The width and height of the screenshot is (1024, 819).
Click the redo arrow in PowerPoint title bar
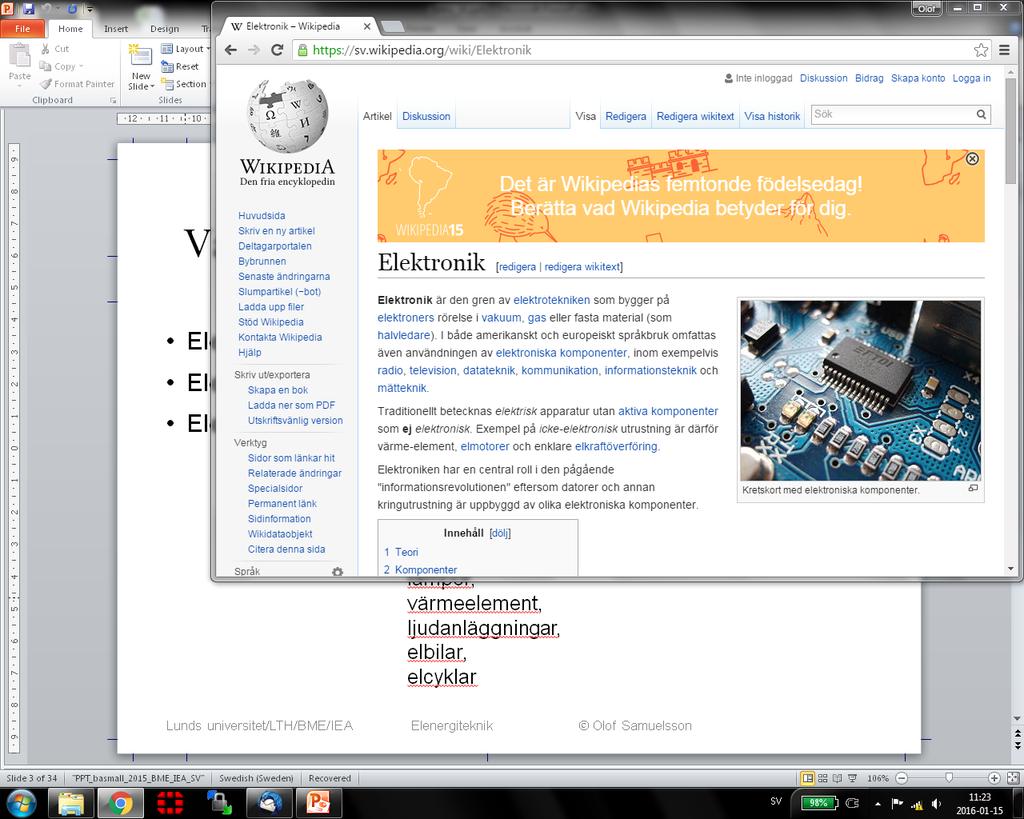[x=71, y=8]
